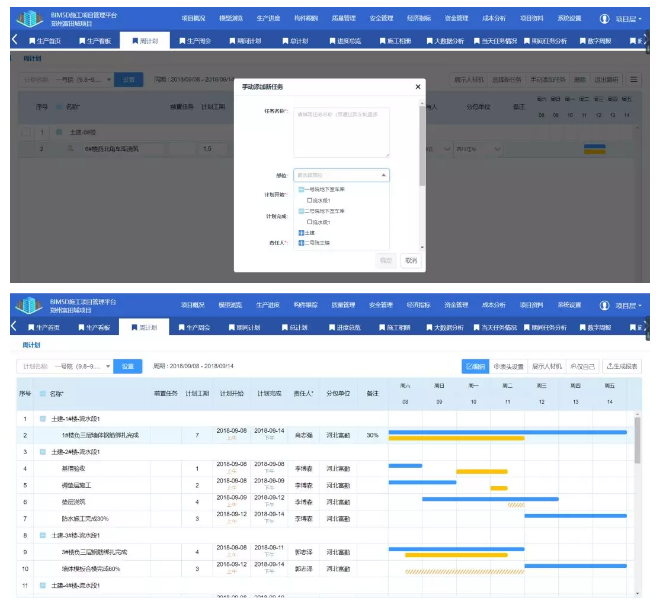Collapse the 土建-2#楼-流水段1 group row
Viewport: 656px width, 611px height.
pos(42,452)
